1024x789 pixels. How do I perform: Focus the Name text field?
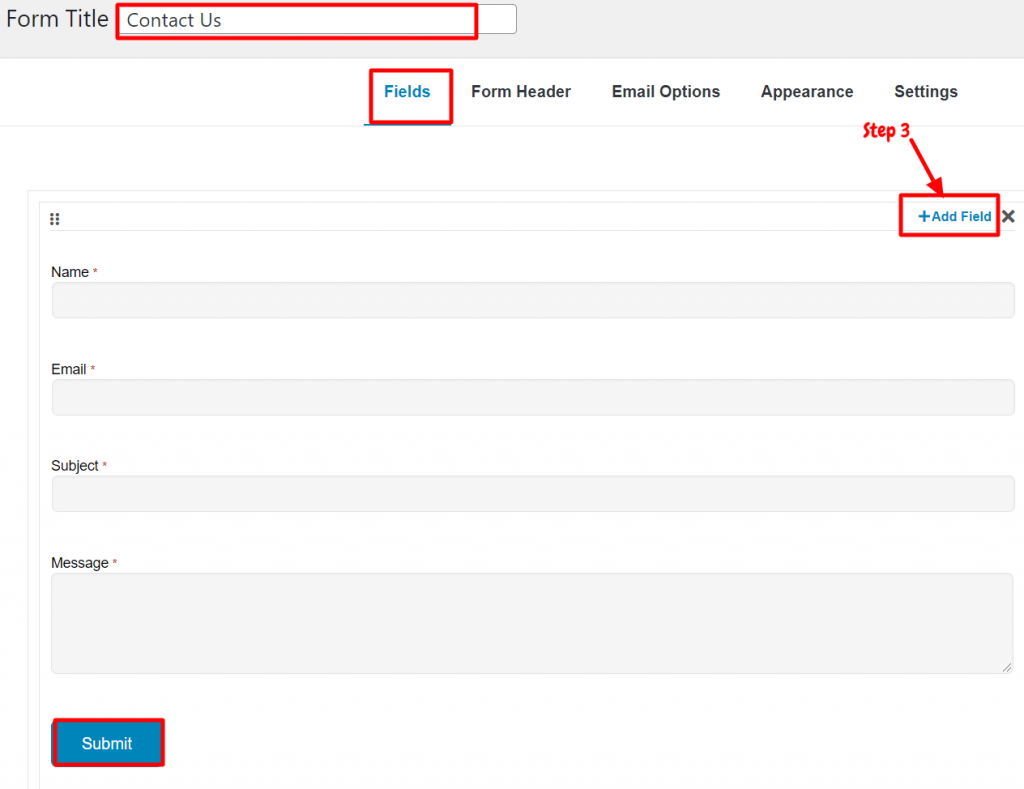point(533,300)
